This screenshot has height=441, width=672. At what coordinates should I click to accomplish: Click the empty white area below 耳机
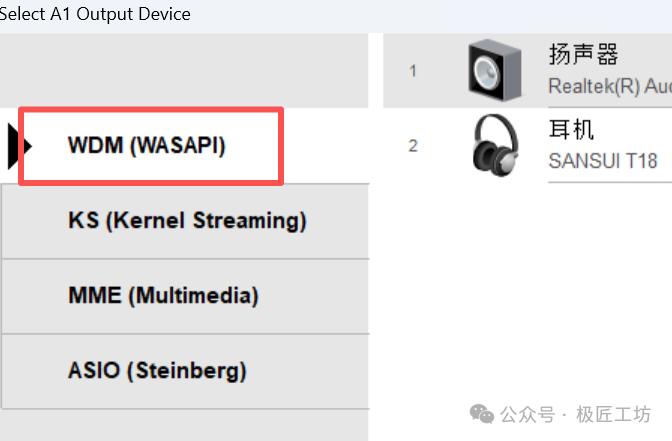tap(527, 290)
